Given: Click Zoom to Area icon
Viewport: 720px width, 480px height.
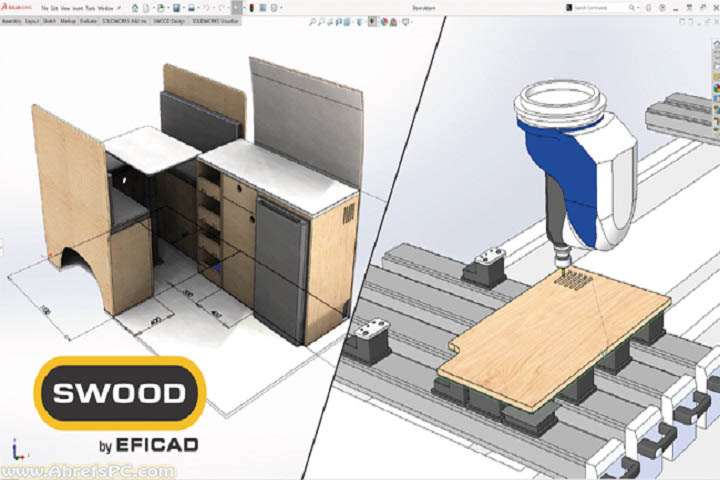Looking at the screenshot, I should [x=321, y=22].
